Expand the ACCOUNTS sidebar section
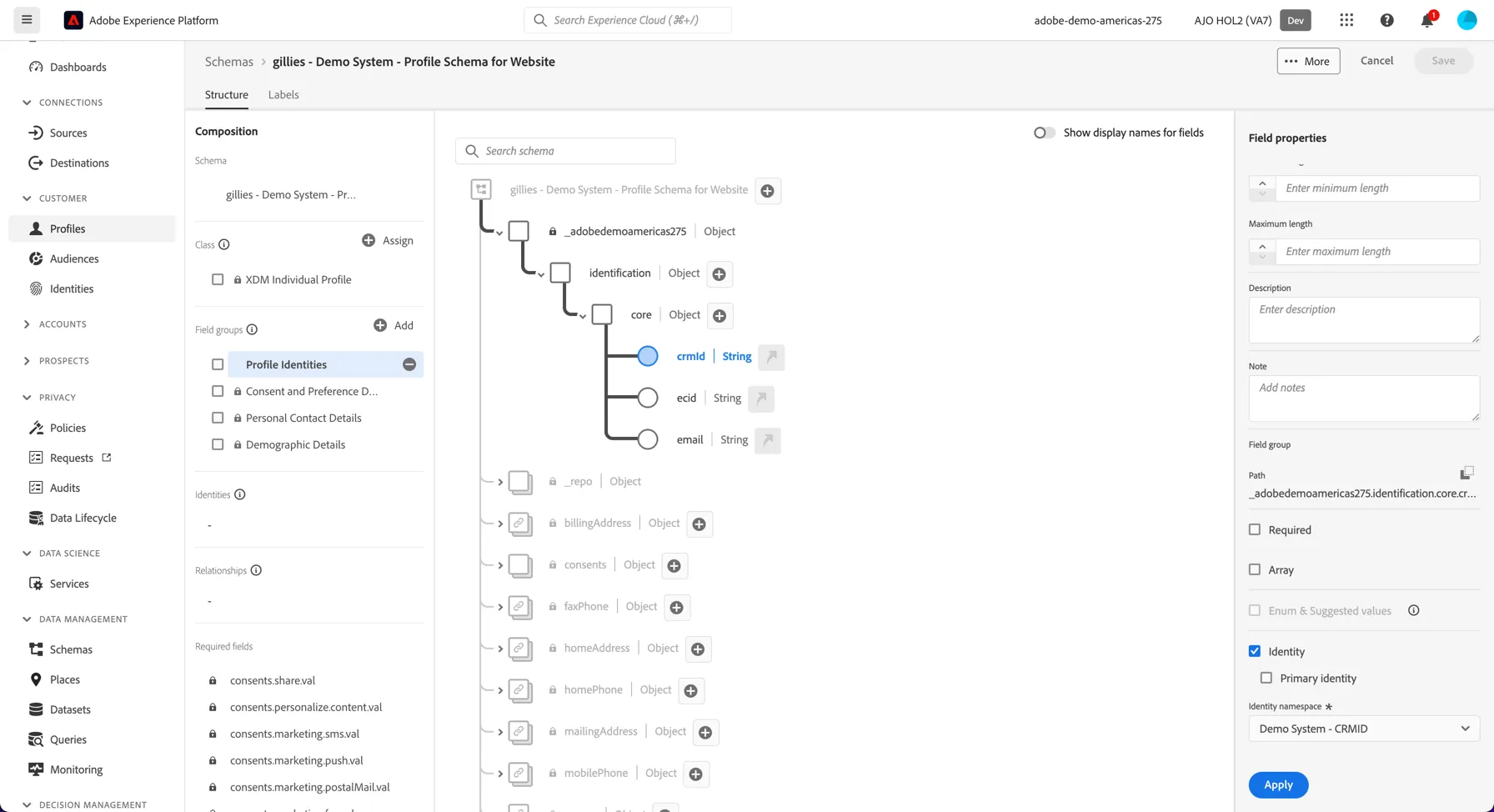Screen dimensions: 1494x812 [x=27, y=324]
